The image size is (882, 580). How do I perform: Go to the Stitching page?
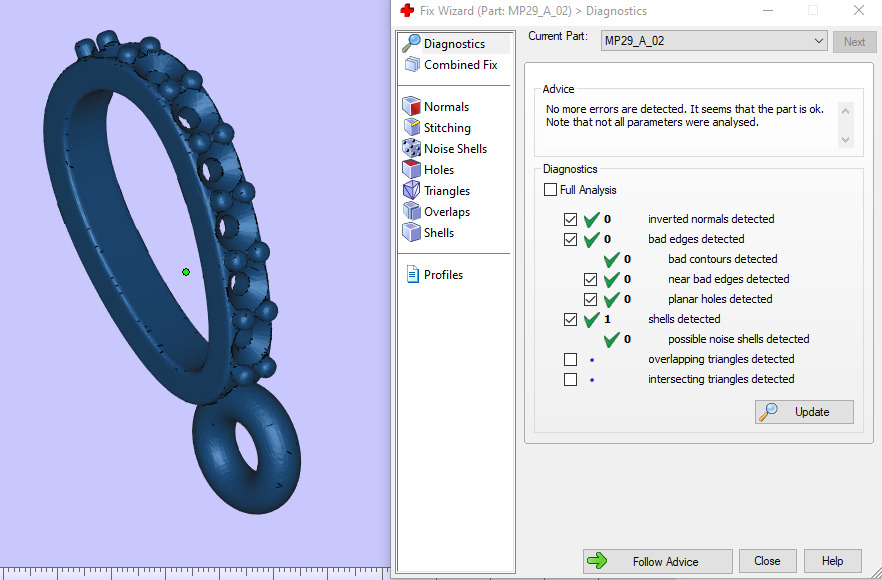pyautogui.click(x=447, y=128)
